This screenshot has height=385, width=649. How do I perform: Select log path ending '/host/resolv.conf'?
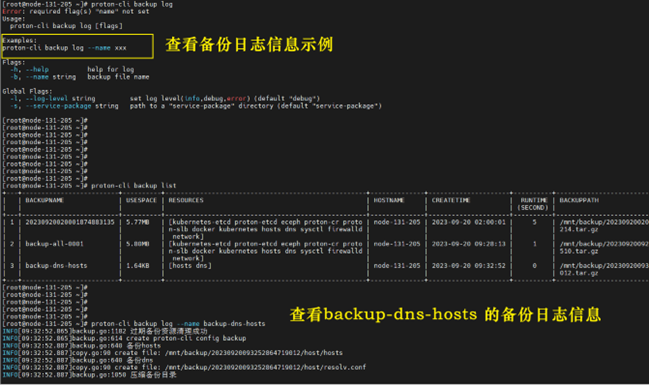265,367
